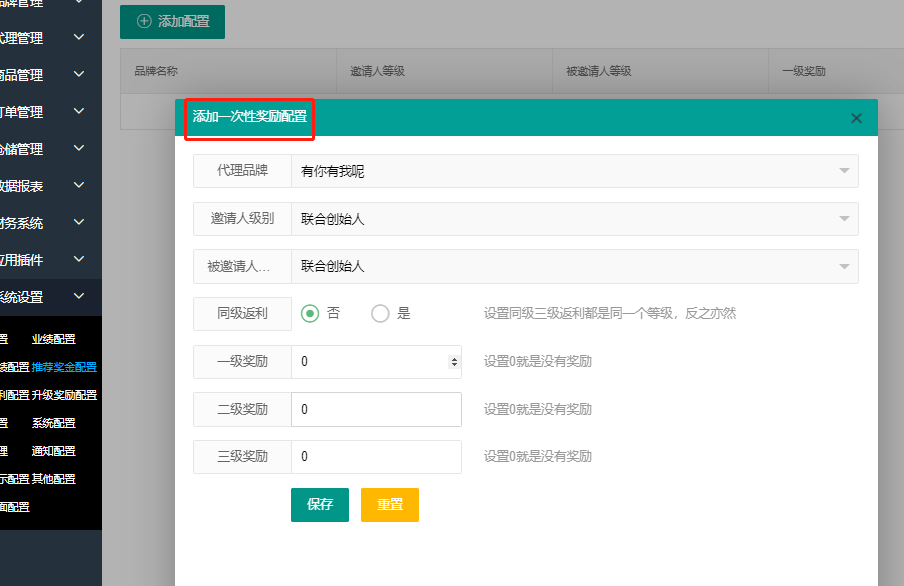Click the 一级奖励 number stepper arrows
The image size is (904, 586).
[455, 362]
